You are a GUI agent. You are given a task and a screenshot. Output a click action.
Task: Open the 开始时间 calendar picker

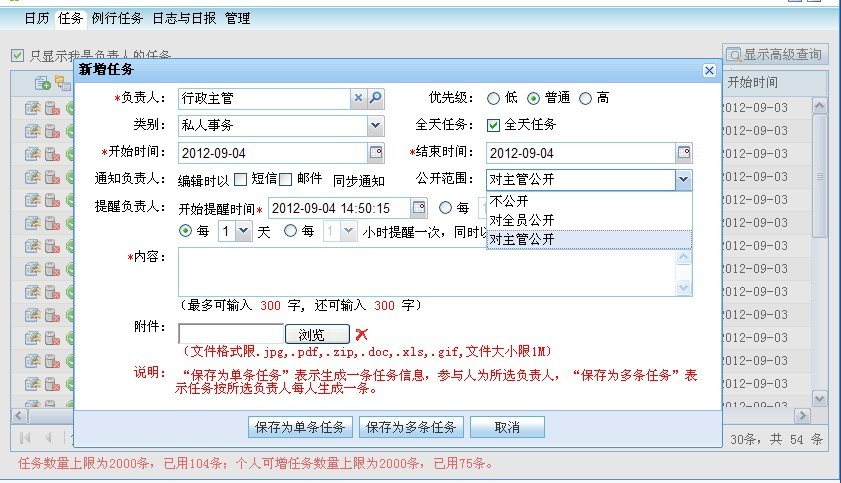(x=376, y=152)
